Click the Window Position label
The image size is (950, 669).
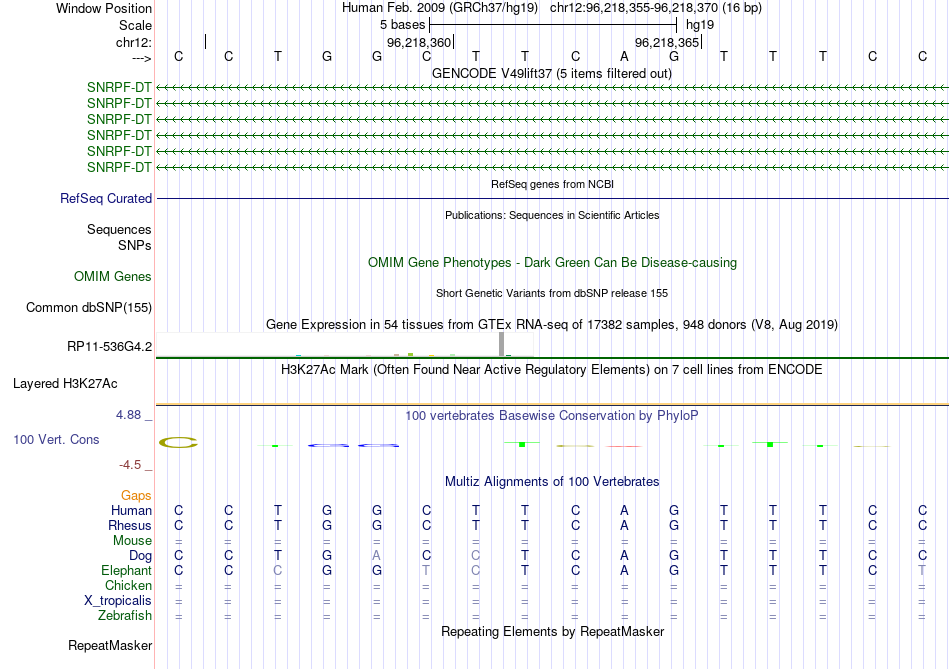pyautogui.click(x=104, y=8)
